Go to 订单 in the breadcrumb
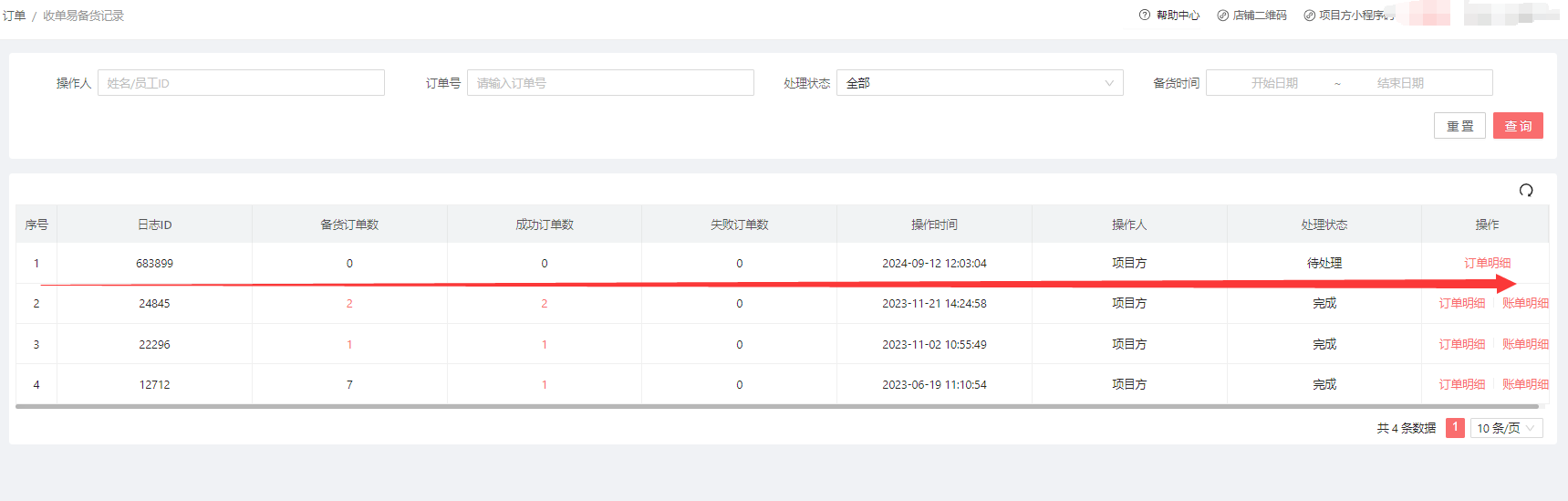Screen dimensions: 1568x501 coord(14,16)
